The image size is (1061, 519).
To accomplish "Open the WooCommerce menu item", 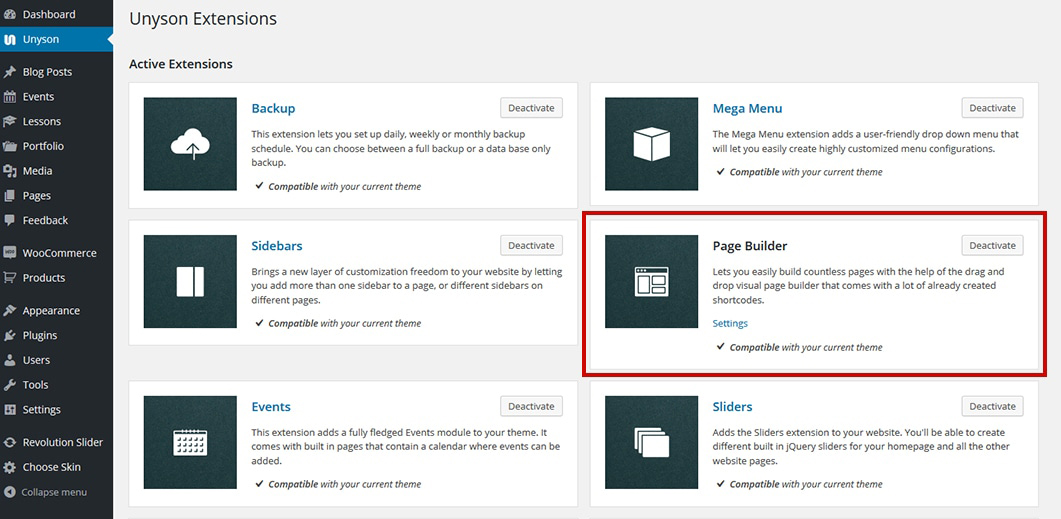I will 56,253.
